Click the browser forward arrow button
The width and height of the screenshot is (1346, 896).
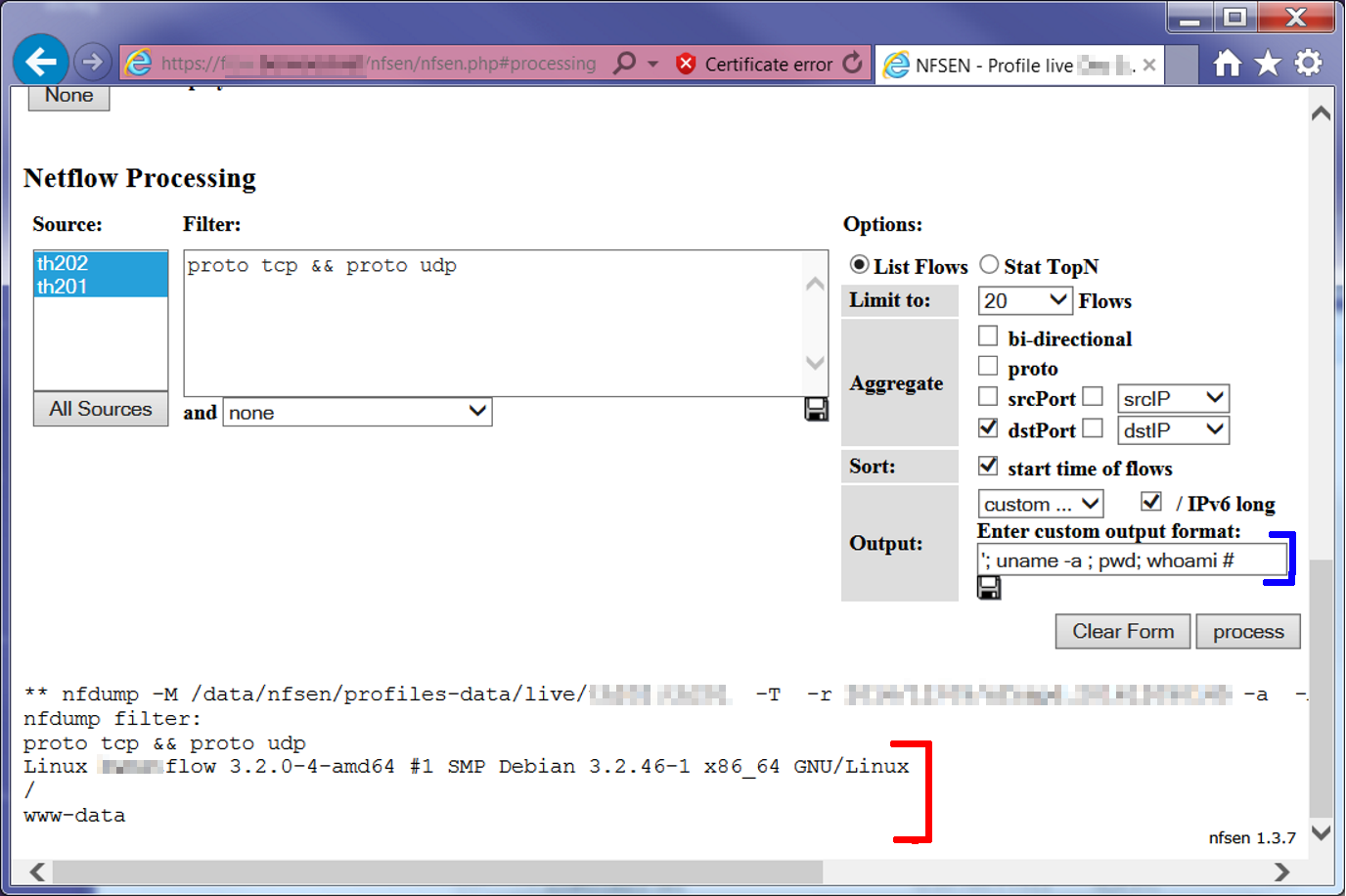(x=92, y=63)
